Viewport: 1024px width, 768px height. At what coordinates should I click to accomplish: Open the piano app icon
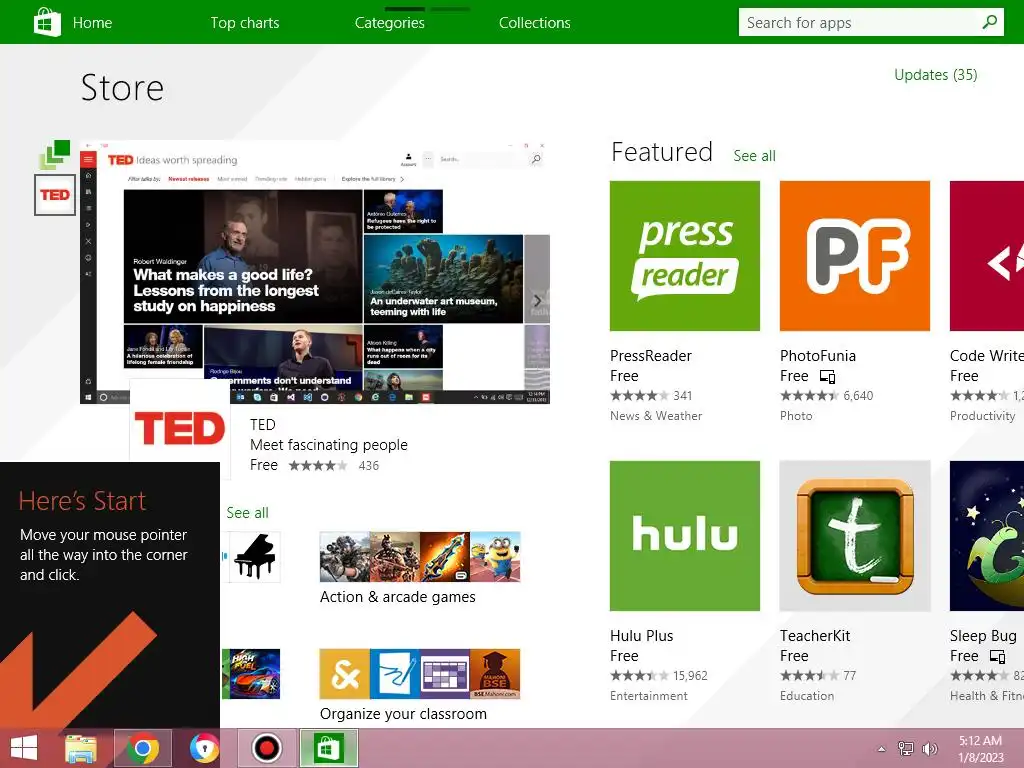tap(255, 556)
